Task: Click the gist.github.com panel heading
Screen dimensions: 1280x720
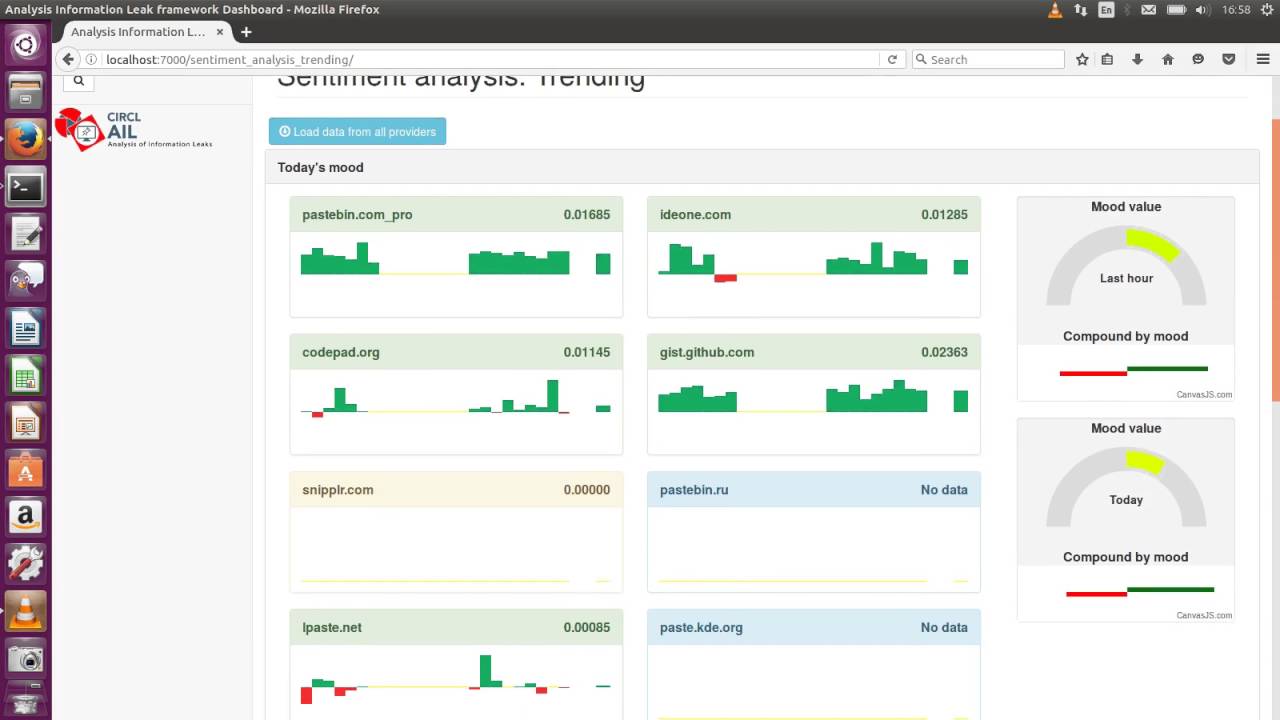Action: click(x=814, y=352)
